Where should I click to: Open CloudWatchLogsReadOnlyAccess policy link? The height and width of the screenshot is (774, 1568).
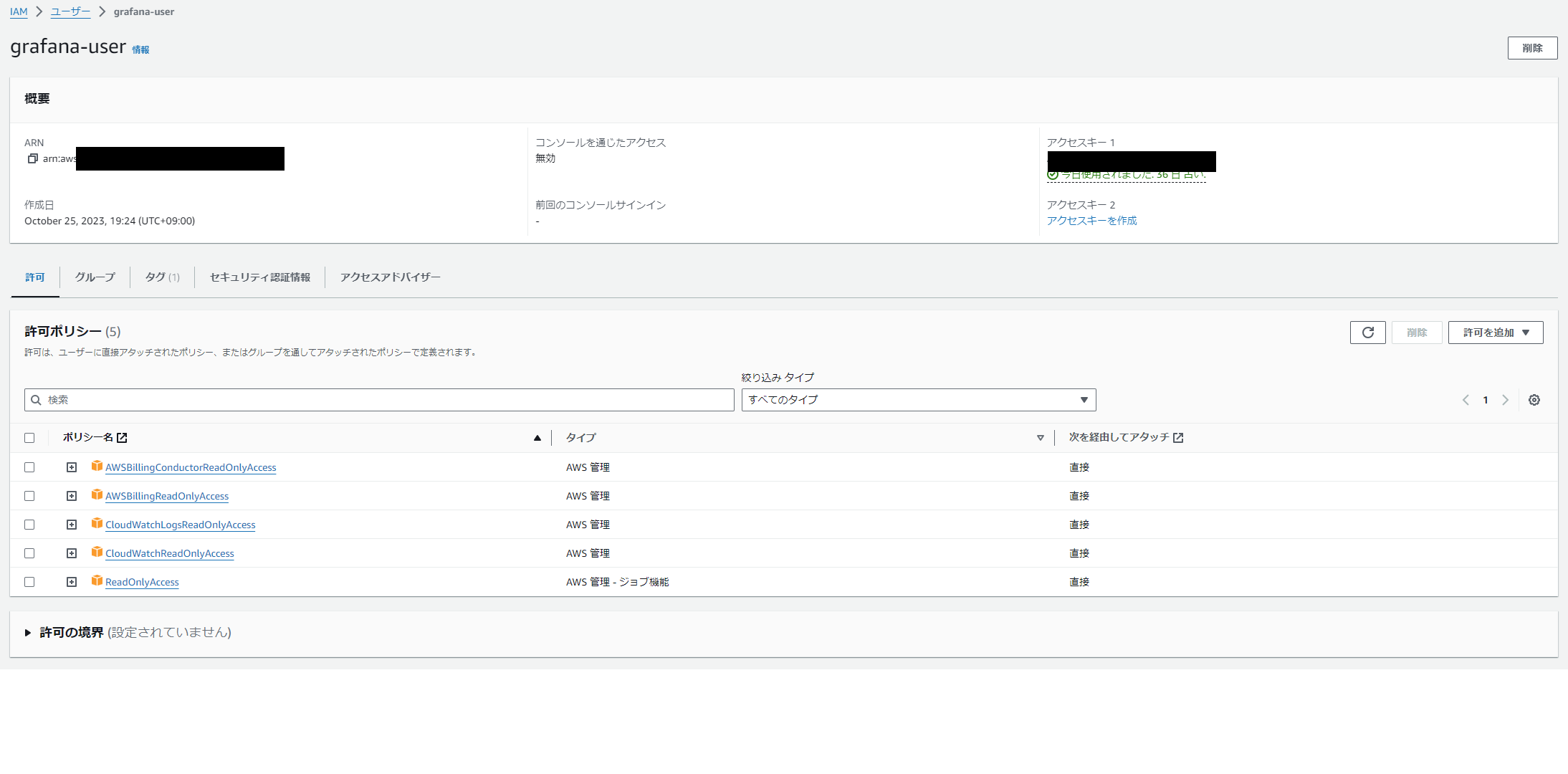[181, 525]
